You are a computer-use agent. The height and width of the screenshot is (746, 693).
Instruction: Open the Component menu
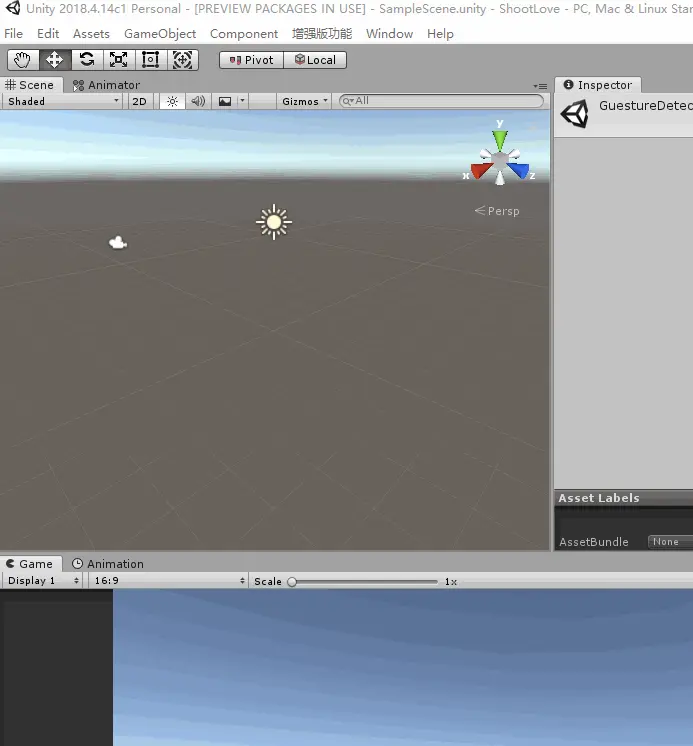244,34
